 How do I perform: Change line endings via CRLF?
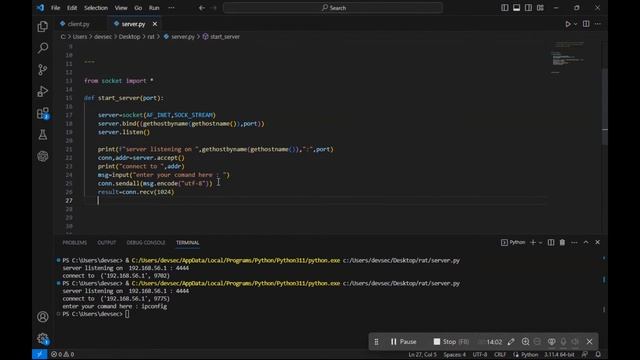tap(500, 354)
